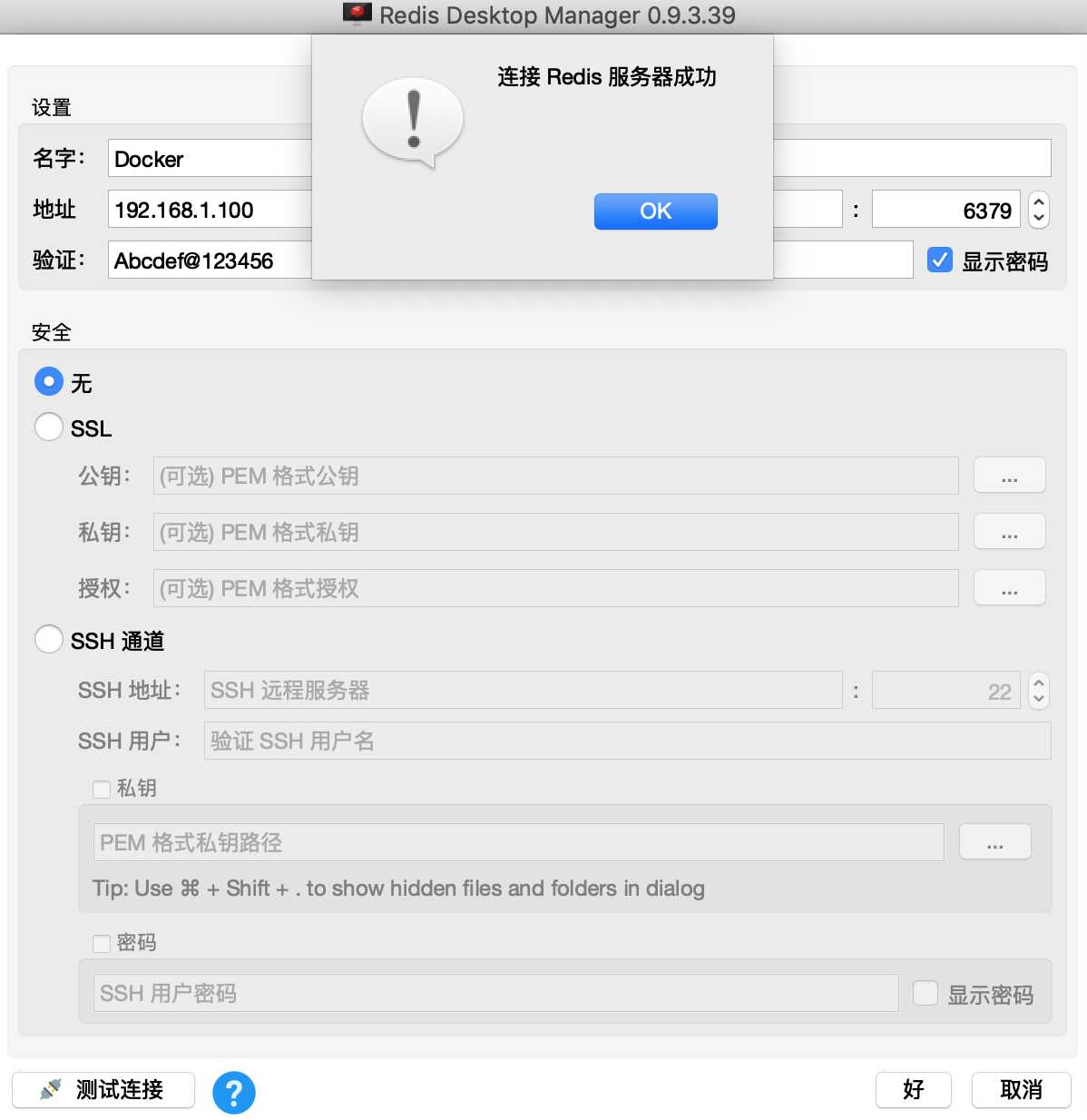1087x1120 pixels.
Task: Toggle the 密码 checkbox under SSH
Action: (102, 943)
